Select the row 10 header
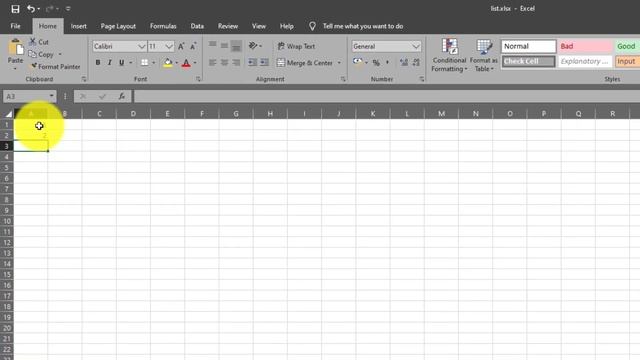 click(7, 221)
